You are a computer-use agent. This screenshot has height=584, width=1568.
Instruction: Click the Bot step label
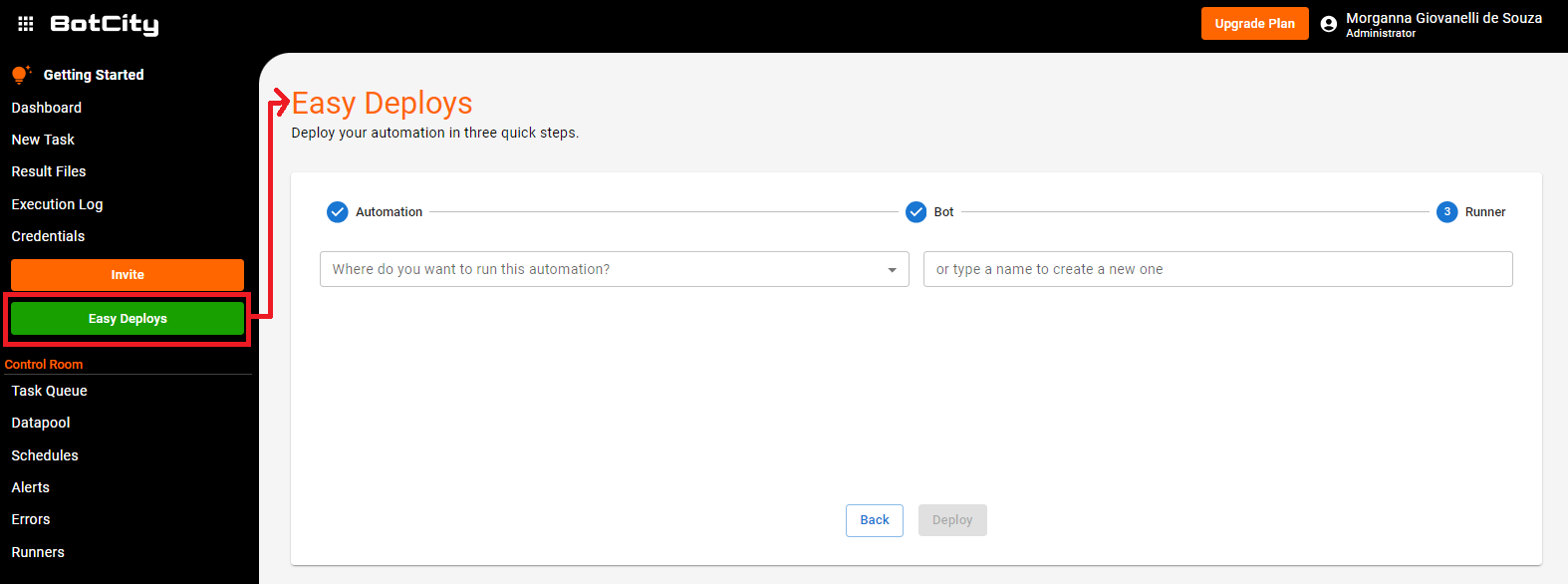(943, 212)
